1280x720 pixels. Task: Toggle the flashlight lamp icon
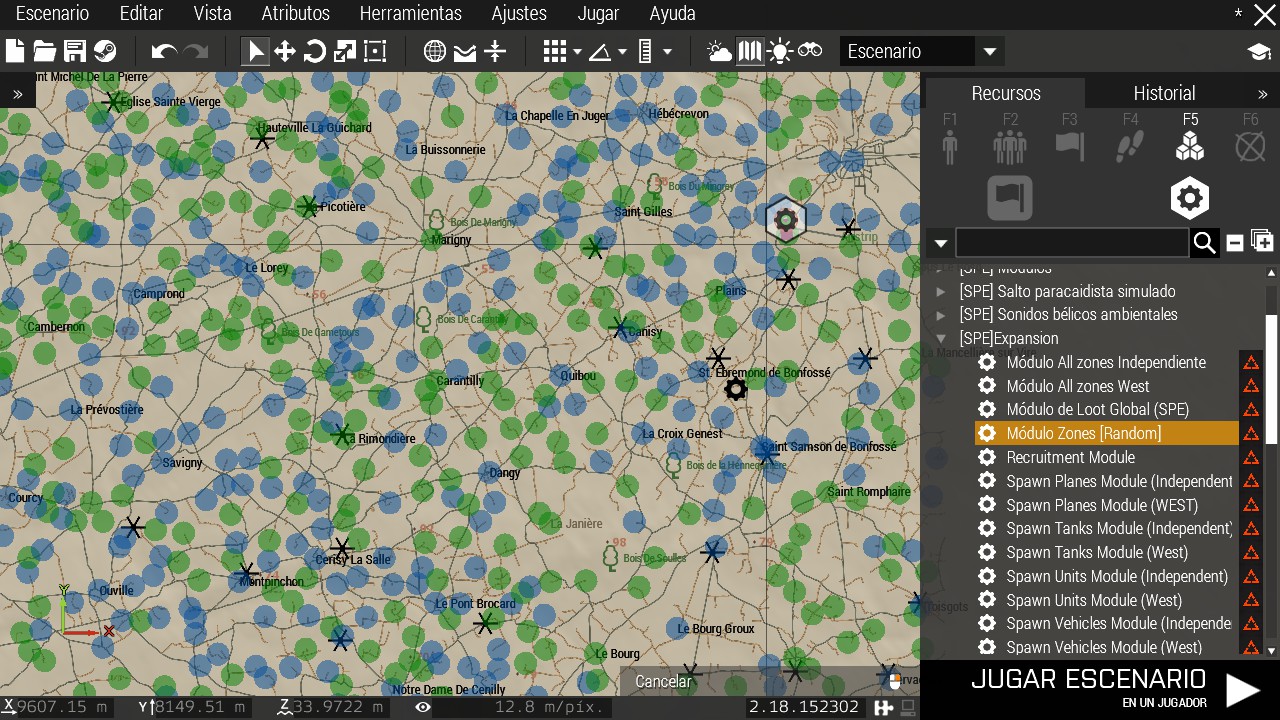tap(780, 51)
